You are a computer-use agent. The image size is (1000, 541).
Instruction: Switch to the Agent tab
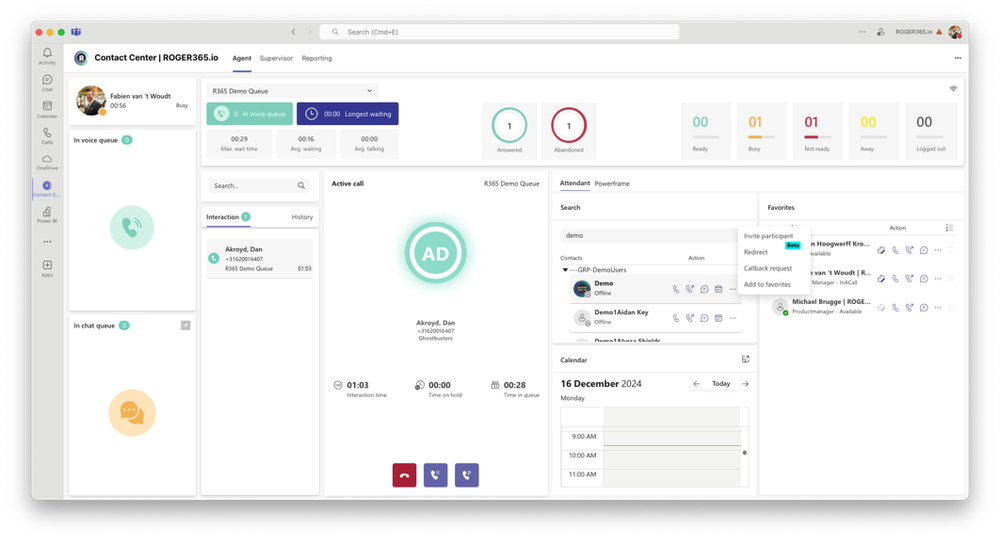242,58
